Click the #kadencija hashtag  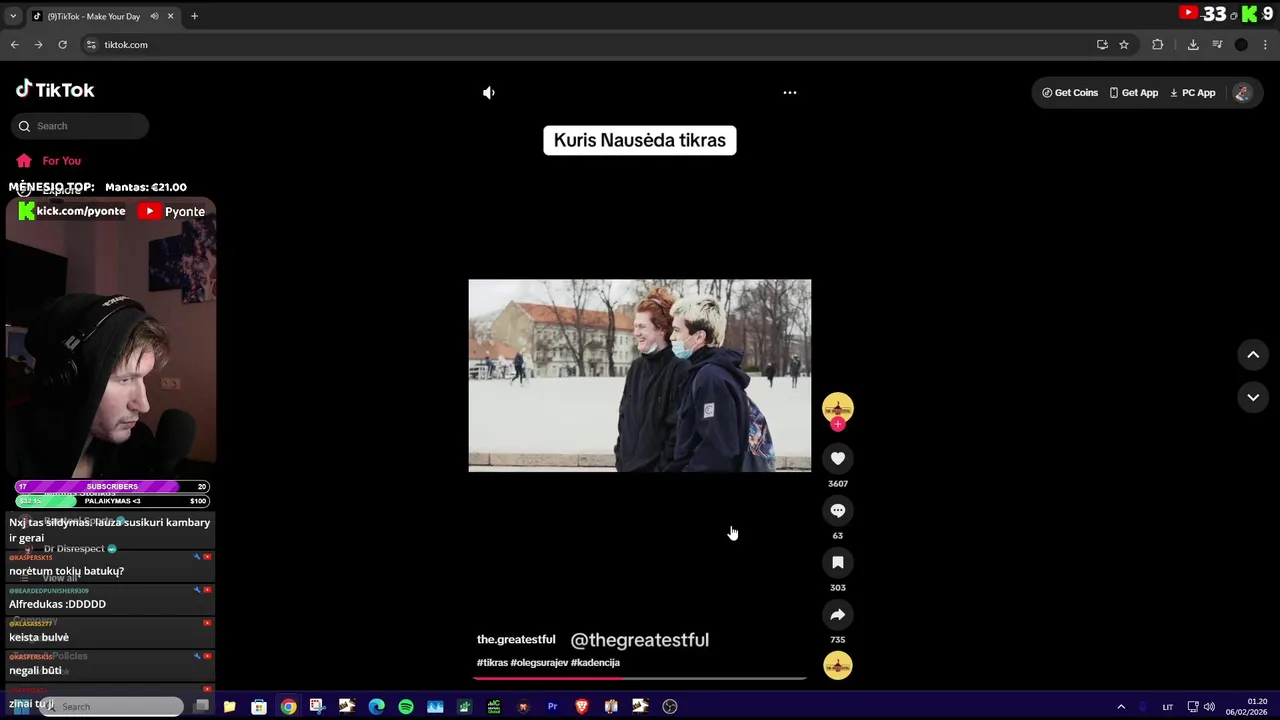[595, 662]
